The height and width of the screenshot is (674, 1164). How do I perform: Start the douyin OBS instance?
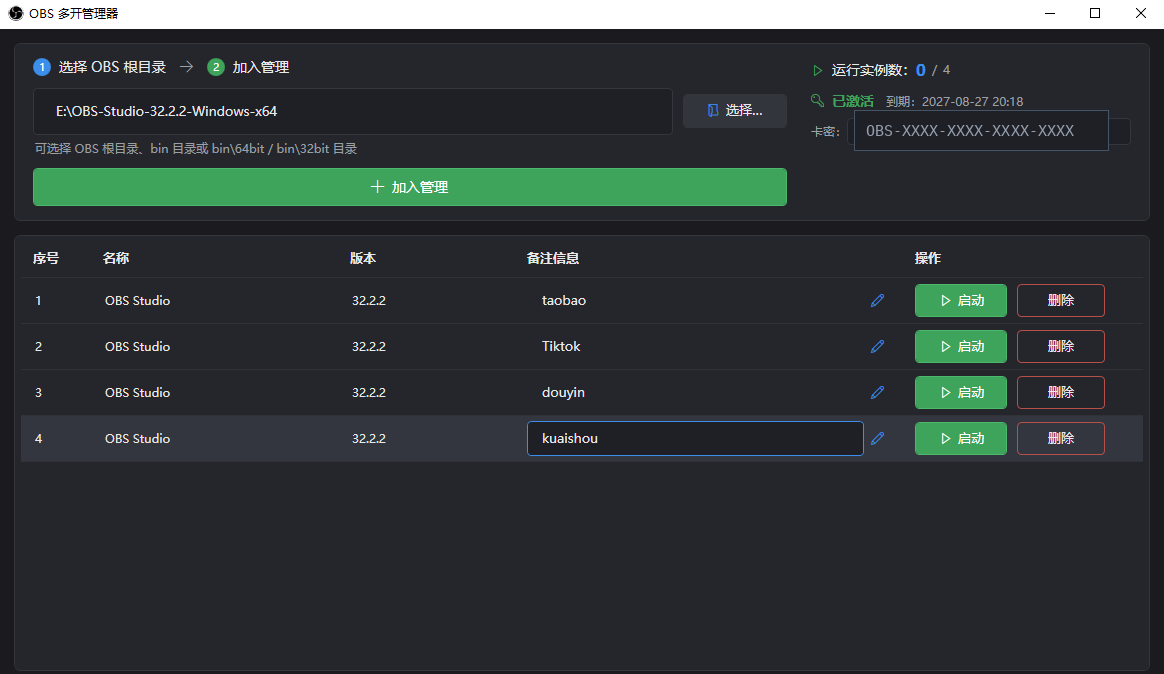[x=961, y=393]
